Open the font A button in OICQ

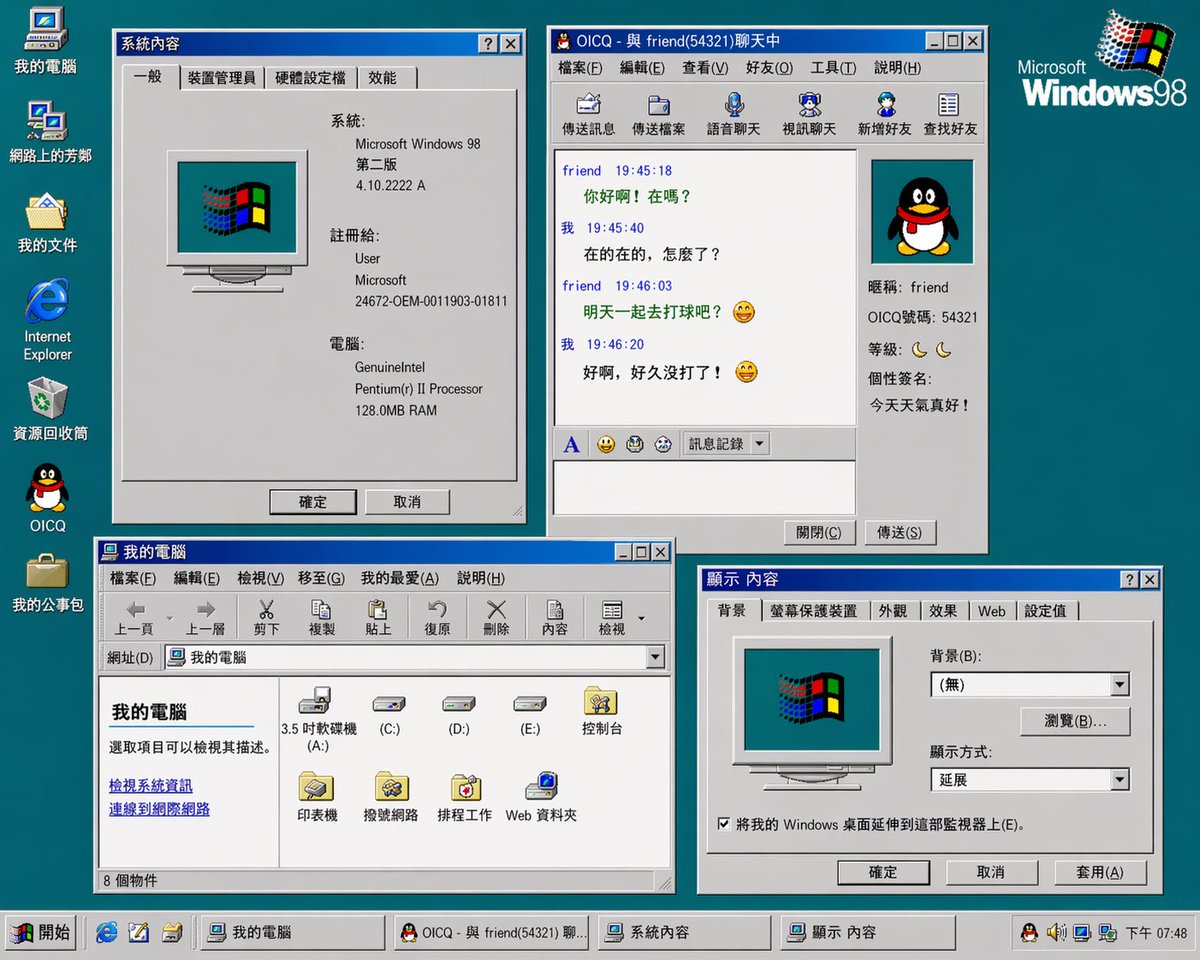click(x=572, y=444)
